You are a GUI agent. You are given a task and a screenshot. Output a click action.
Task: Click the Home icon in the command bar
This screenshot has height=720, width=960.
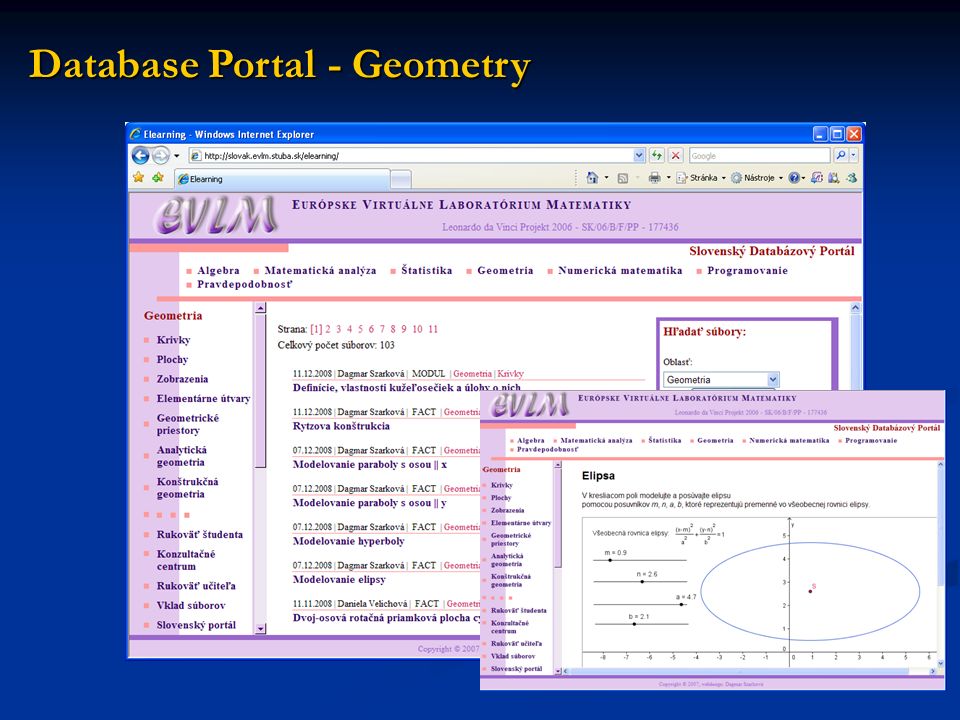pos(592,178)
